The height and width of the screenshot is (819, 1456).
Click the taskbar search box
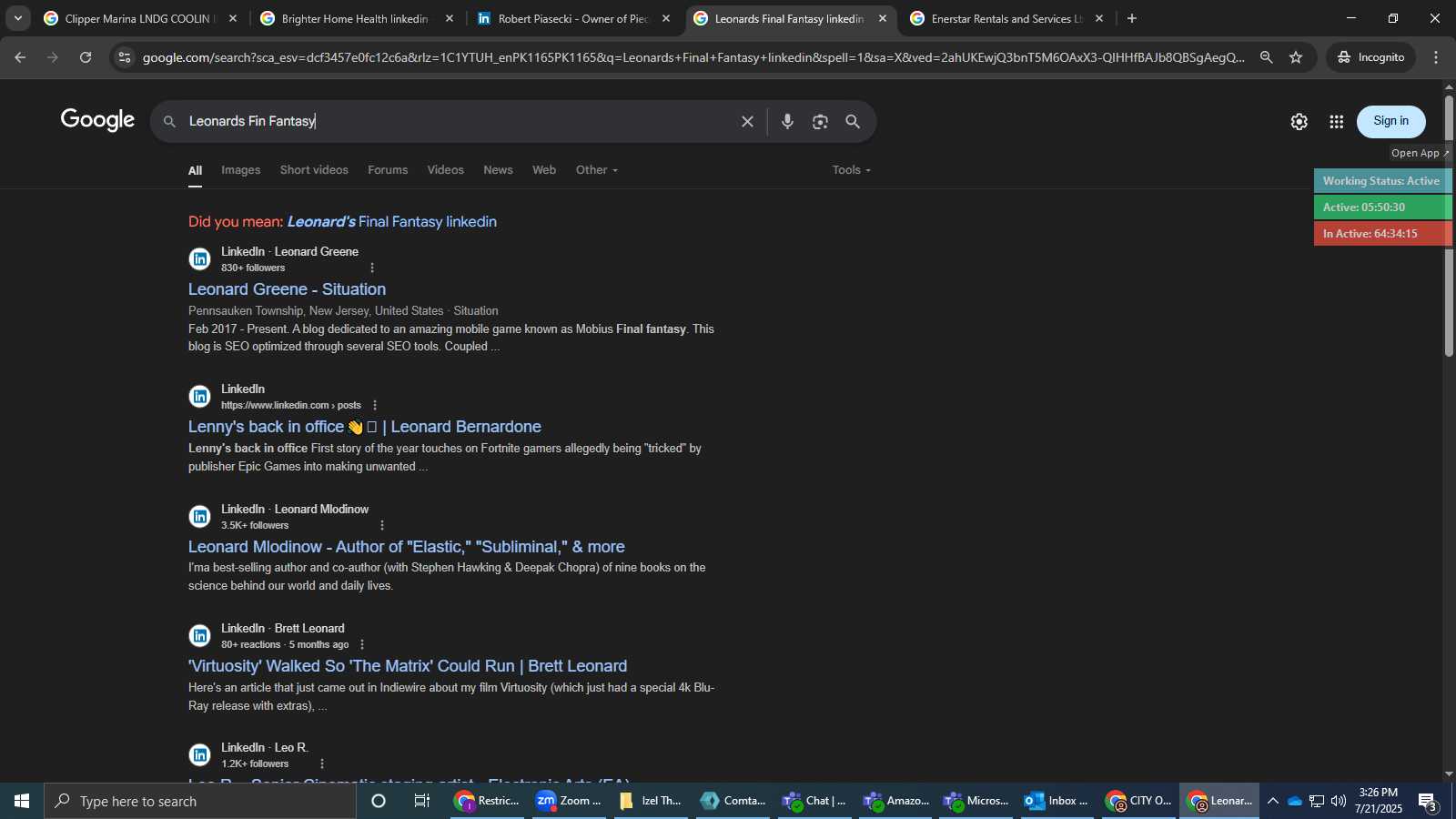(x=200, y=801)
